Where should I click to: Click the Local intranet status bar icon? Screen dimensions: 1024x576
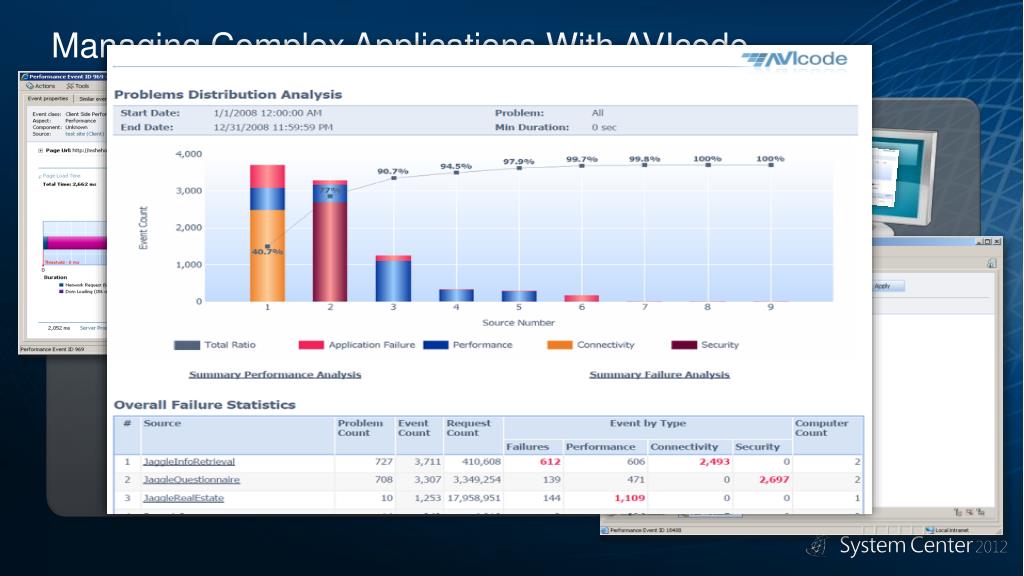(931, 530)
